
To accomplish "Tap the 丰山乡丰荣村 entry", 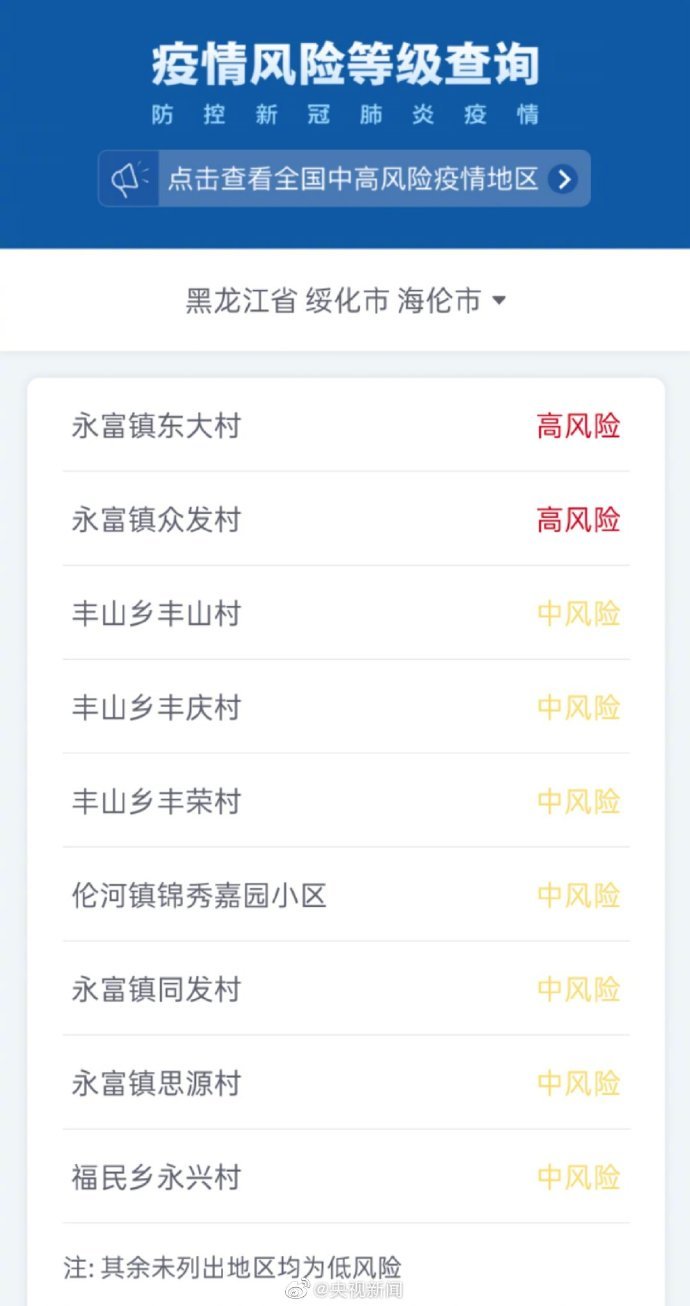I will pos(156,802).
